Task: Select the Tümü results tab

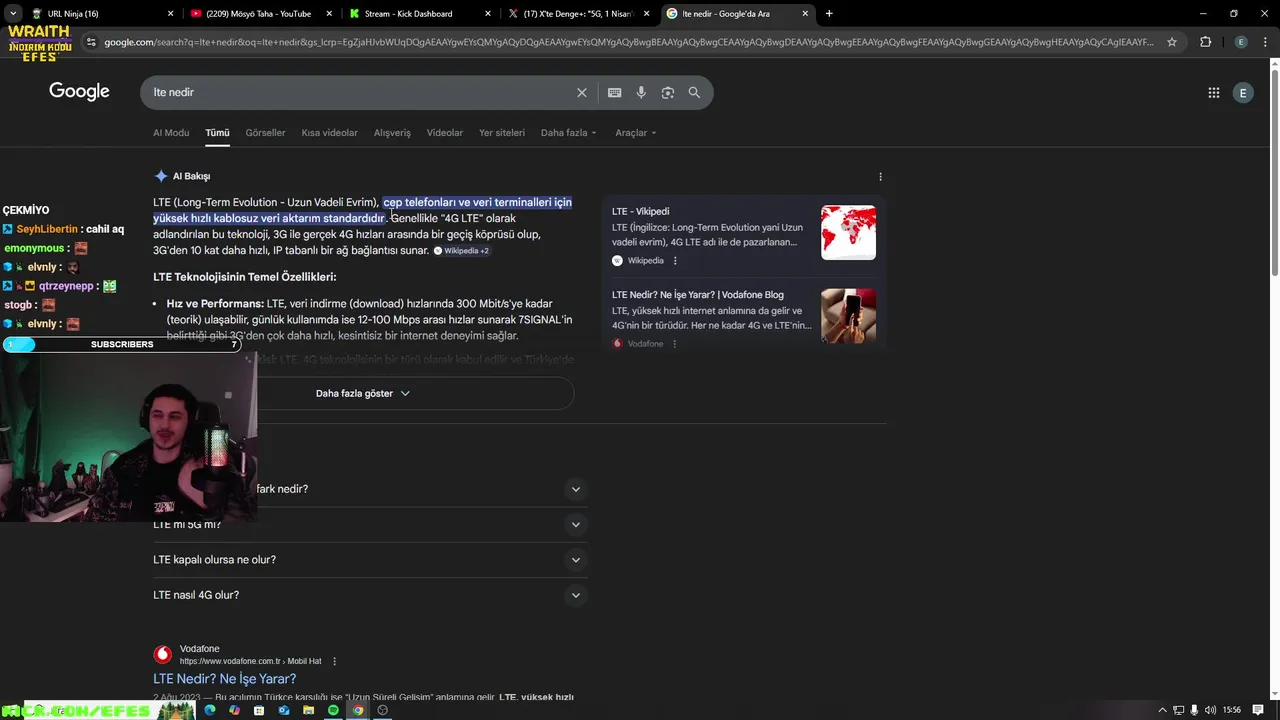Action: (x=217, y=133)
